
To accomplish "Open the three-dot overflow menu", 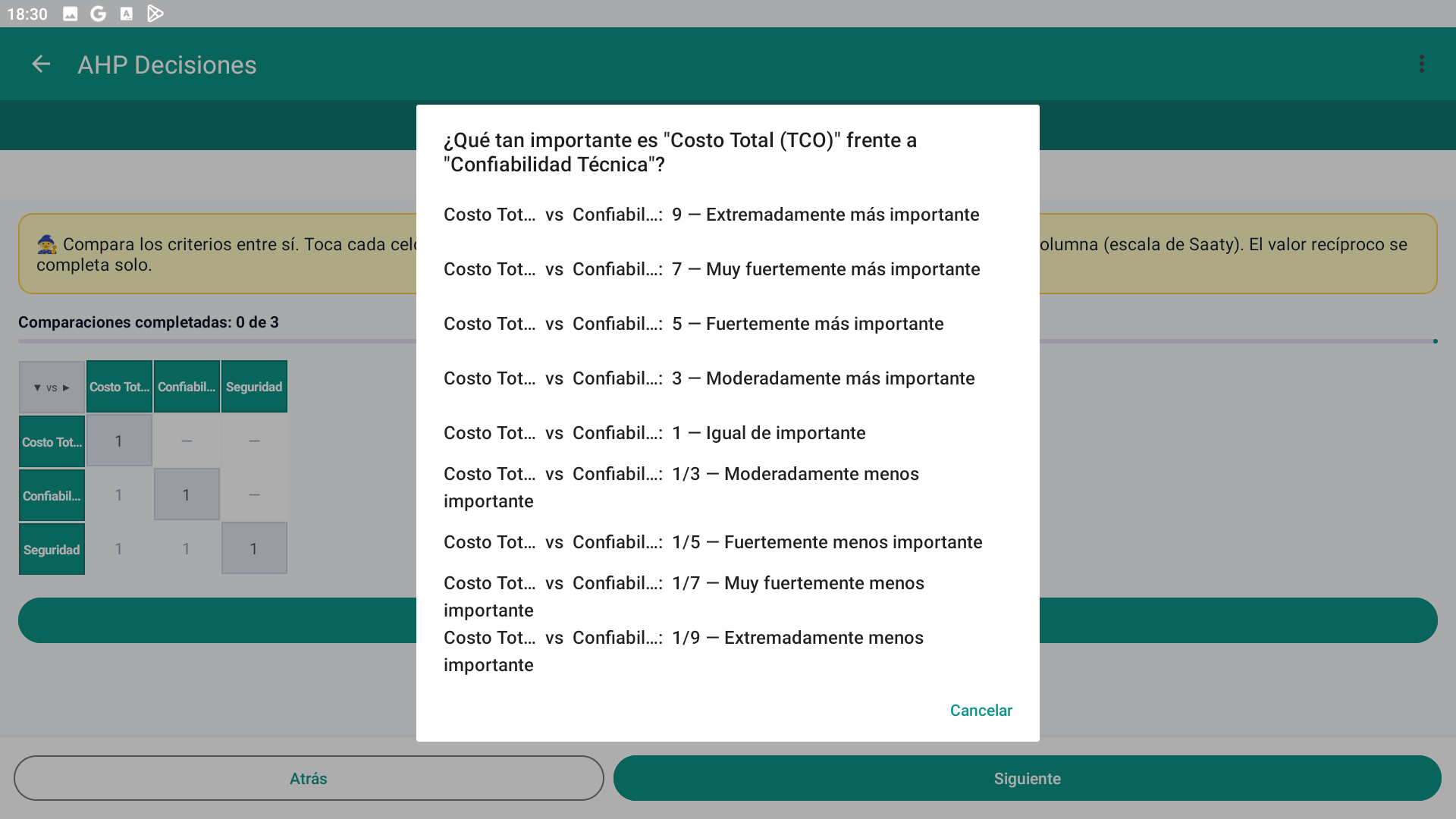I will 1422,64.
